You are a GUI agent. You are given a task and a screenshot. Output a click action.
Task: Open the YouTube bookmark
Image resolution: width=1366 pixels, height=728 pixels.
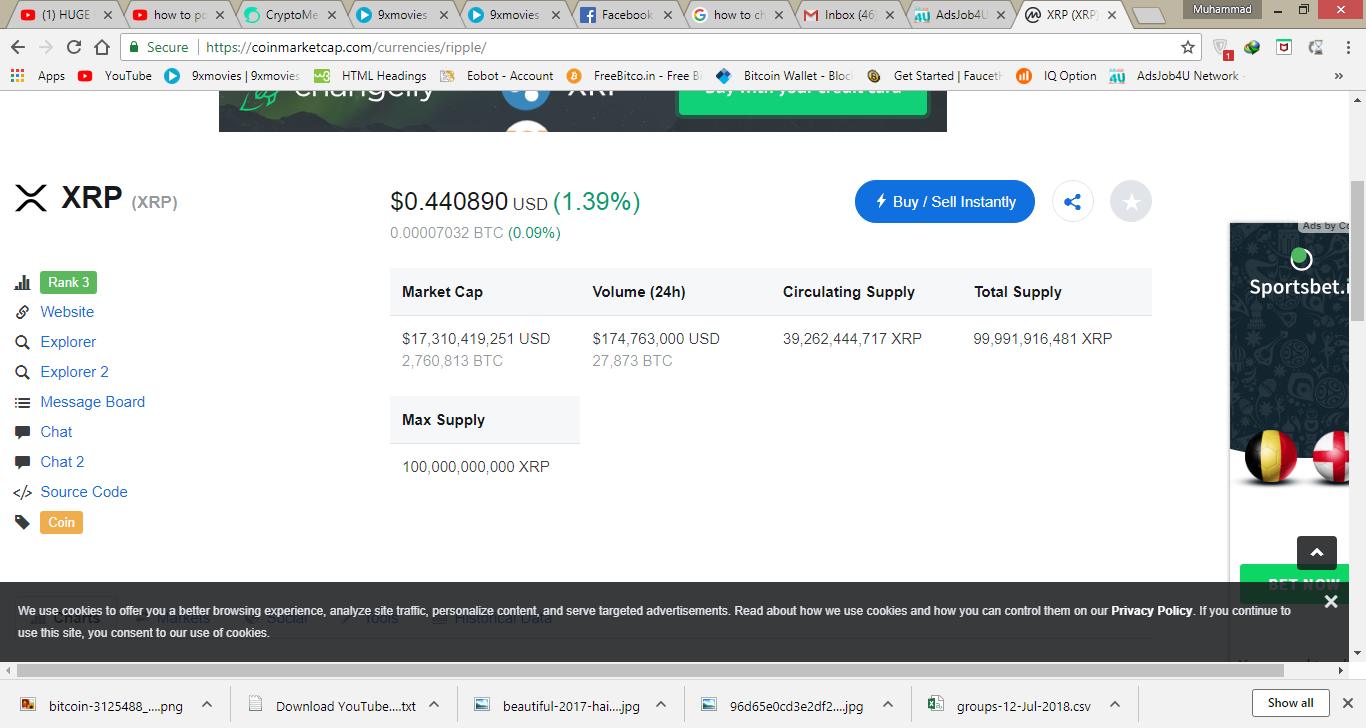coord(115,76)
